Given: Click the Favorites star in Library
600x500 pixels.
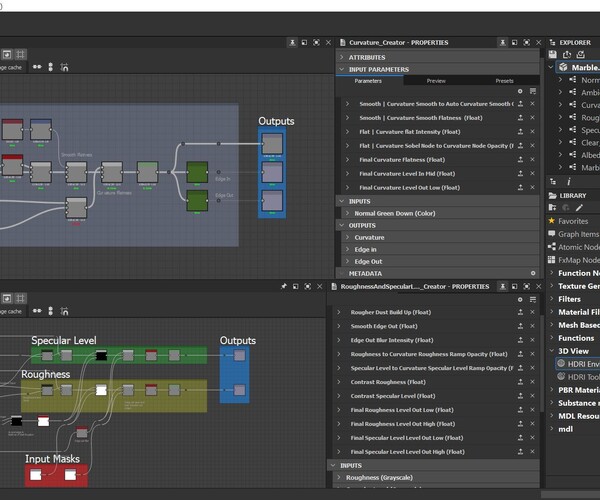Looking at the screenshot, I should click(x=551, y=220).
